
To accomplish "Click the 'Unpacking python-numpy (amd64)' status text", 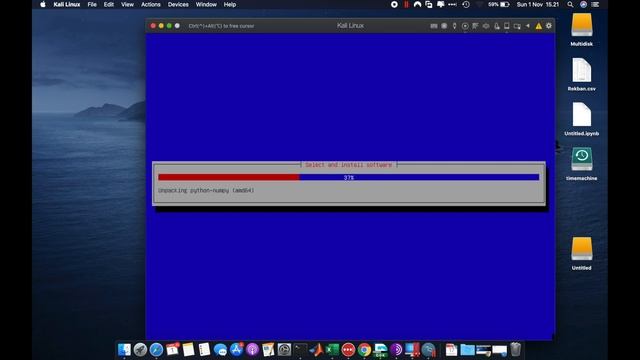I will click(206, 190).
